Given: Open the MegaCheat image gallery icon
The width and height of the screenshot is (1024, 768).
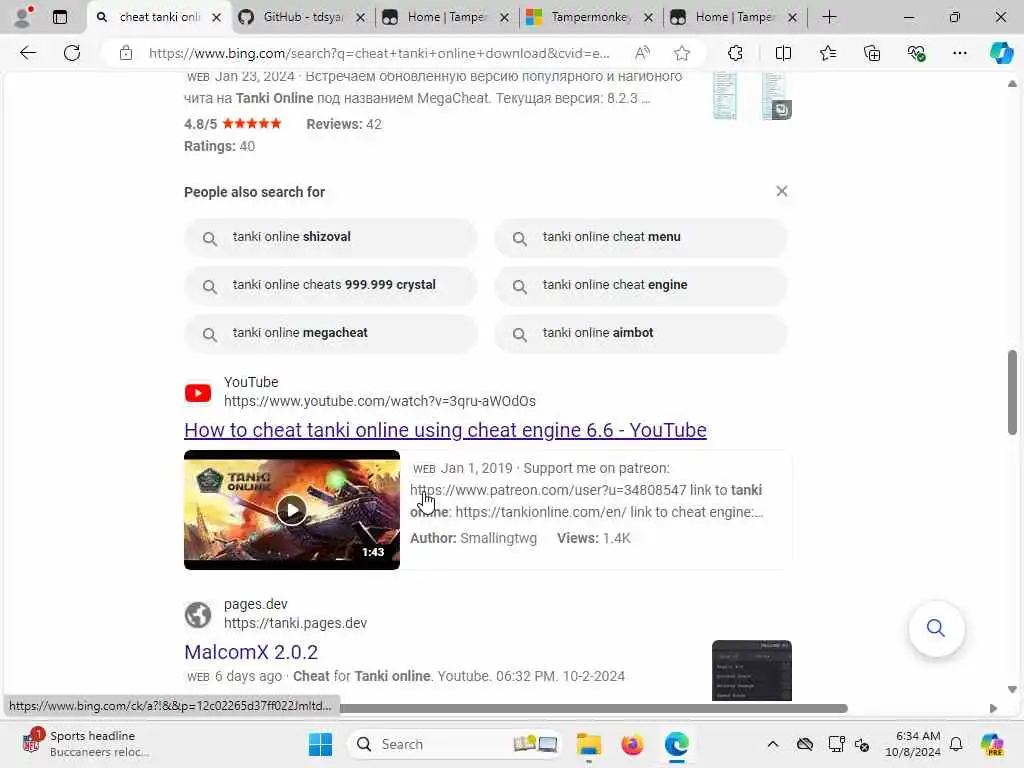Looking at the screenshot, I should tap(781, 109).
